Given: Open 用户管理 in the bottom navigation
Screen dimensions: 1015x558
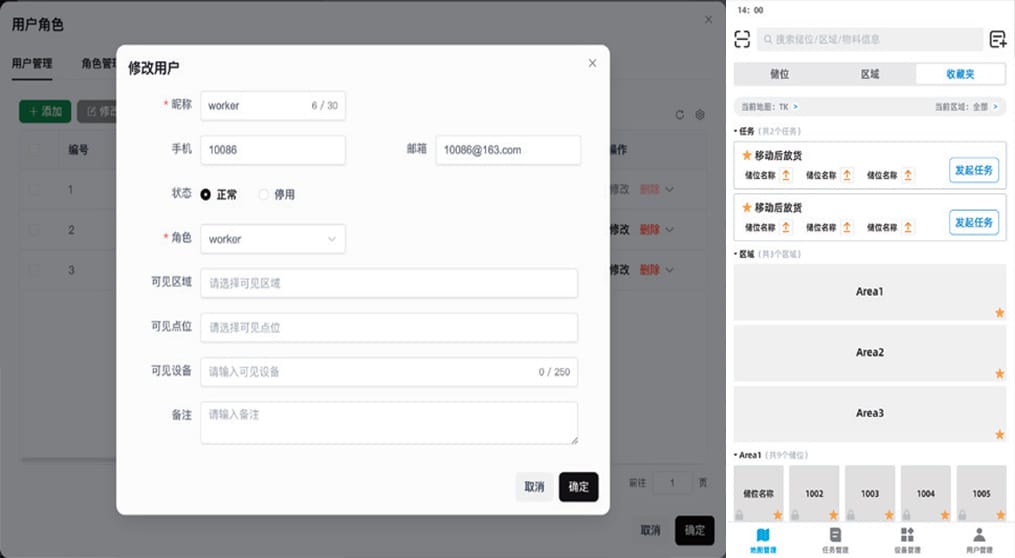Looking at the screenshot, I should (x=979, y=540).
